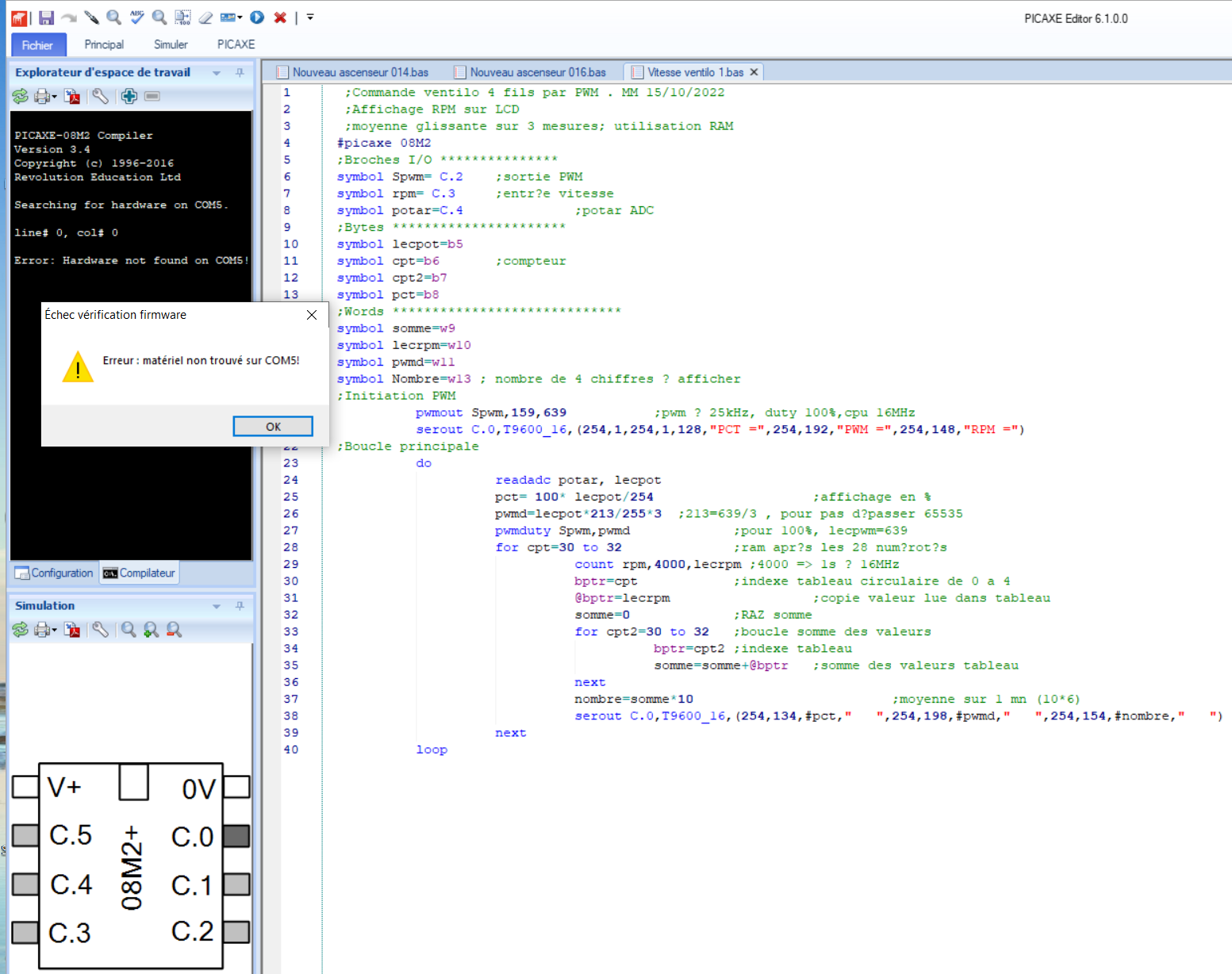The image size is (1232, 974).
Task: Open the Simuler ribbon tab
Action: (x=171, y=44)
